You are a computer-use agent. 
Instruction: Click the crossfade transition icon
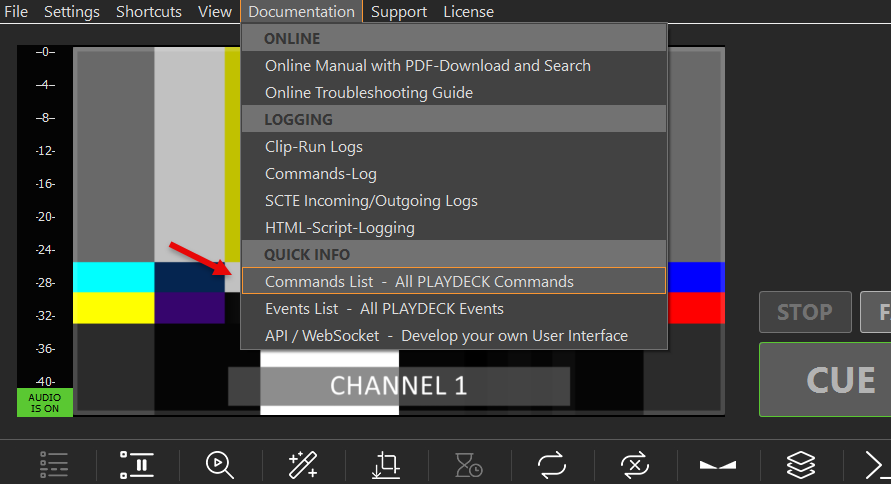718,465
